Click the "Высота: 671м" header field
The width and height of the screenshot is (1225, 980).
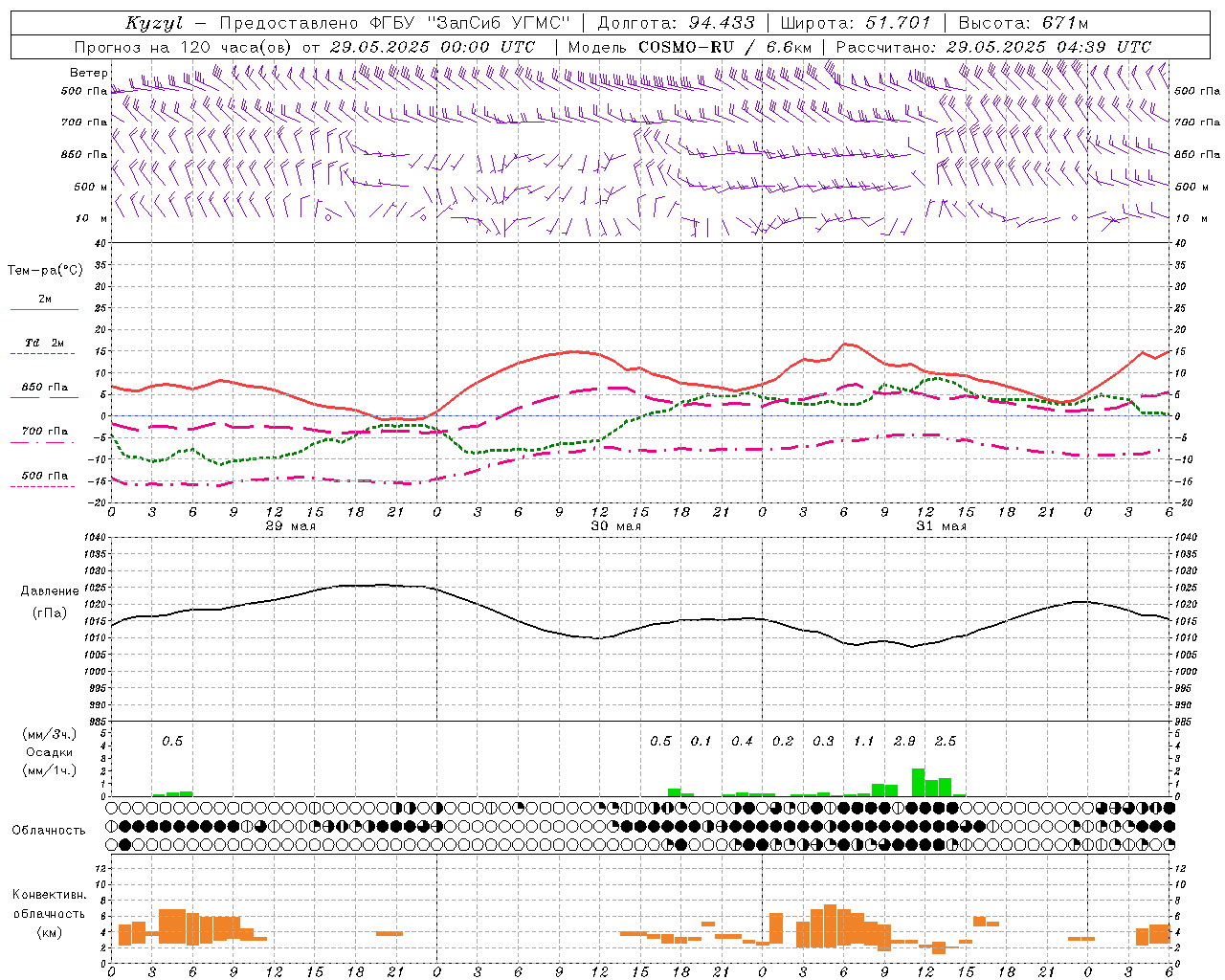coord(1023,23)
